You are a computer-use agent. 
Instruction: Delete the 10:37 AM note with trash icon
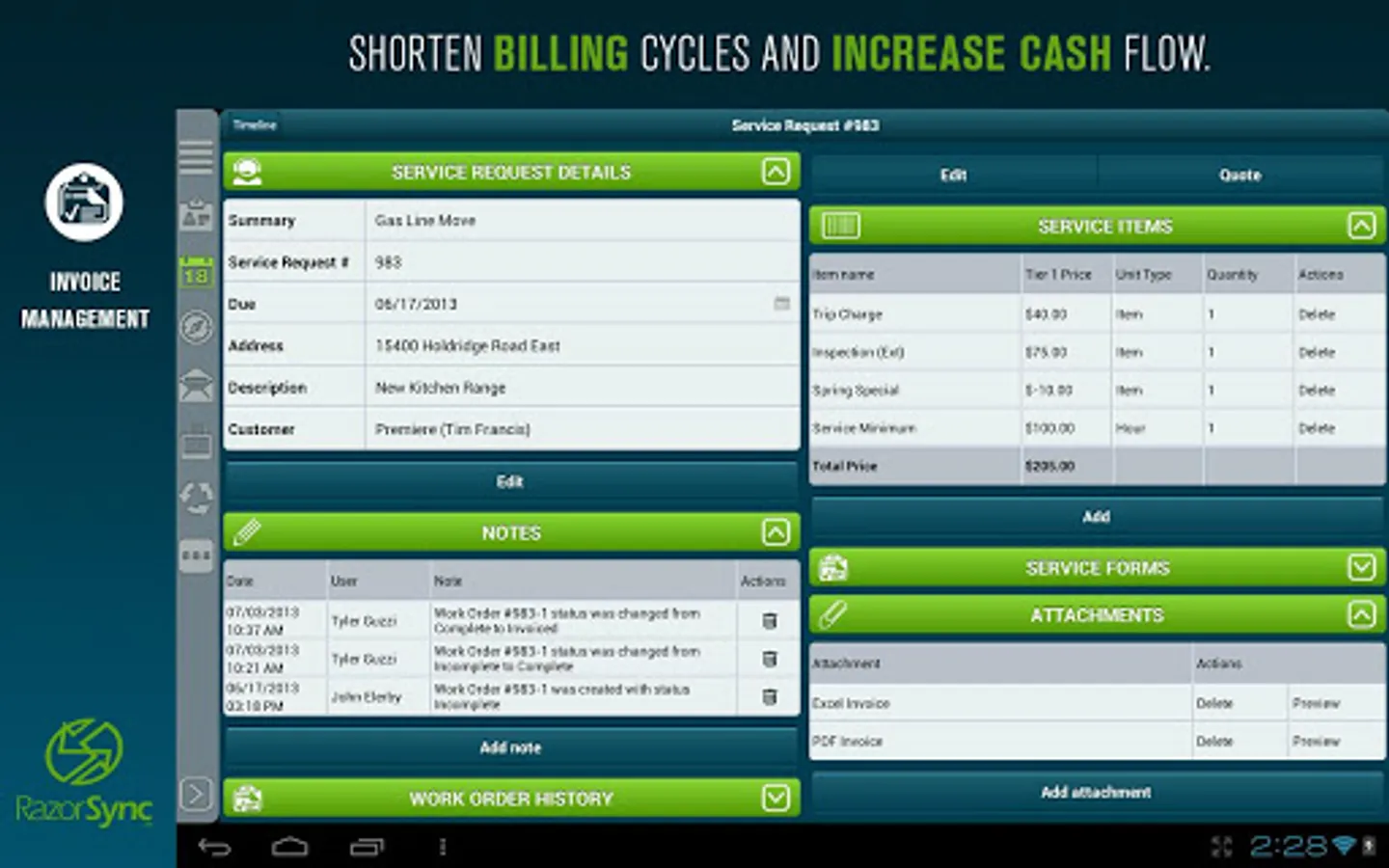(769, 620)
